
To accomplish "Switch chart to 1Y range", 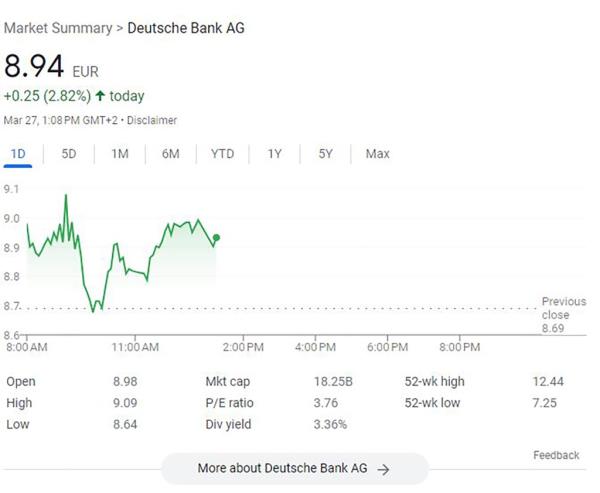I will (274, 154).
